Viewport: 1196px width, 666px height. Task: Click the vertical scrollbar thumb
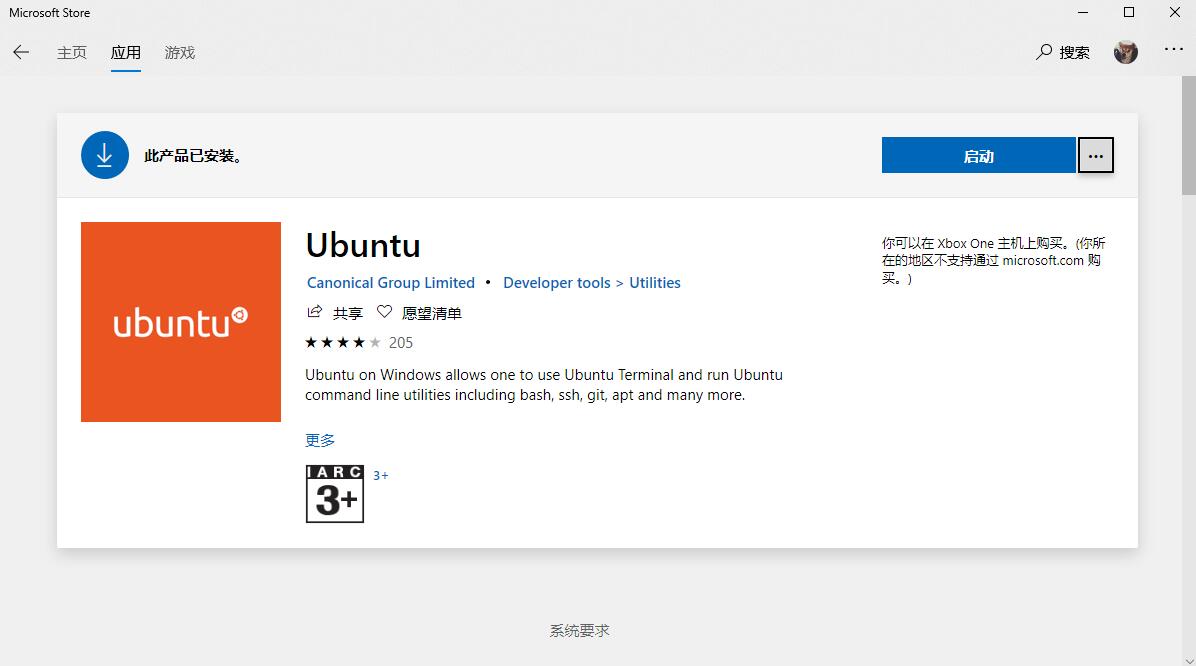(1188, 137)
